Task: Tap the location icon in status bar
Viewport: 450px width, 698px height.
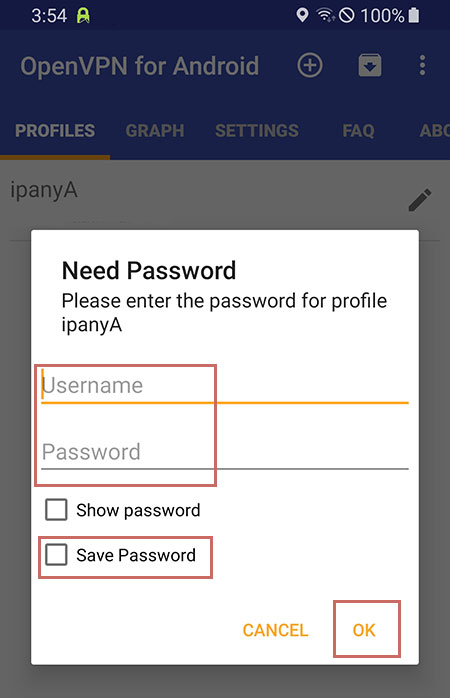Action: [x=302, y=16]
